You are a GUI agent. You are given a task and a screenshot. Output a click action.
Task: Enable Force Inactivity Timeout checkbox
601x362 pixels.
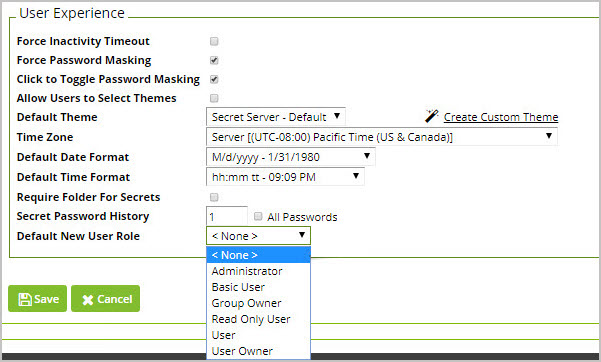tap(214, 41)
